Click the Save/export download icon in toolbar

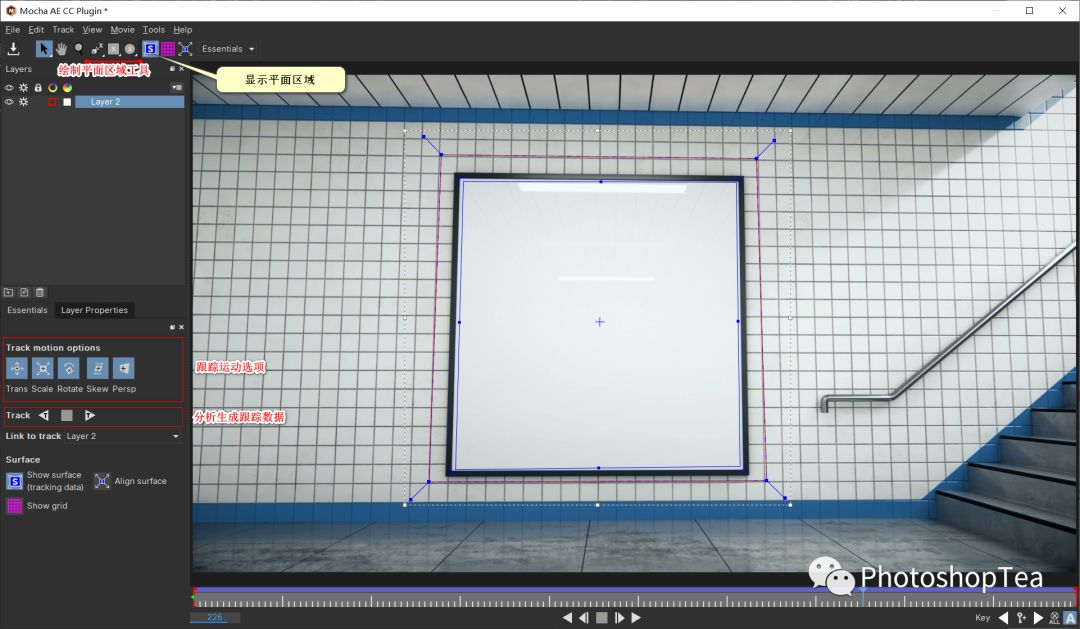tap(13, 49)
